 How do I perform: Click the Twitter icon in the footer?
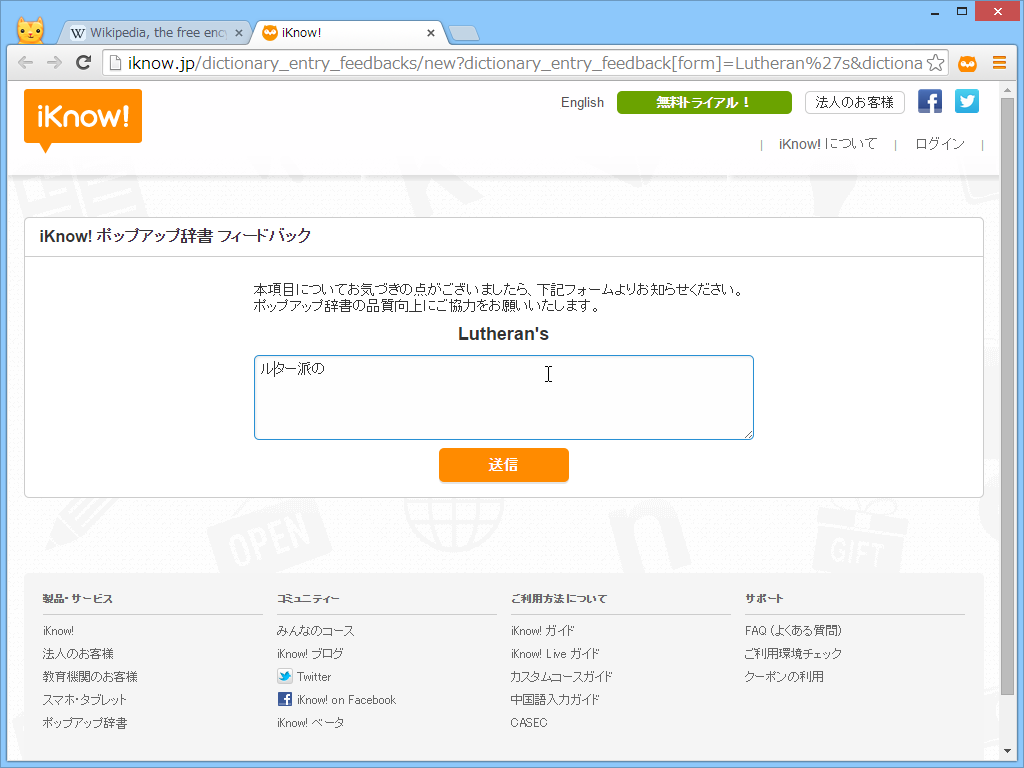click(x=283, y=676)
